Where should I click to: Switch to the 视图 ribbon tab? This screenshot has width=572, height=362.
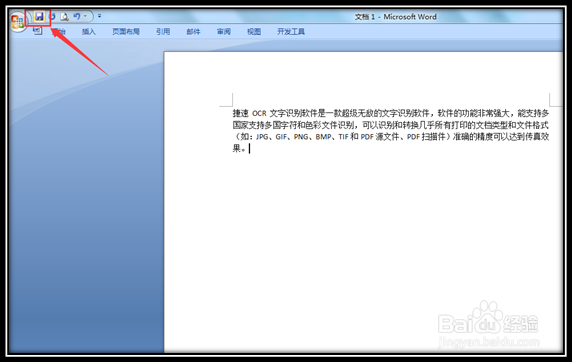(x=254, y=32)
